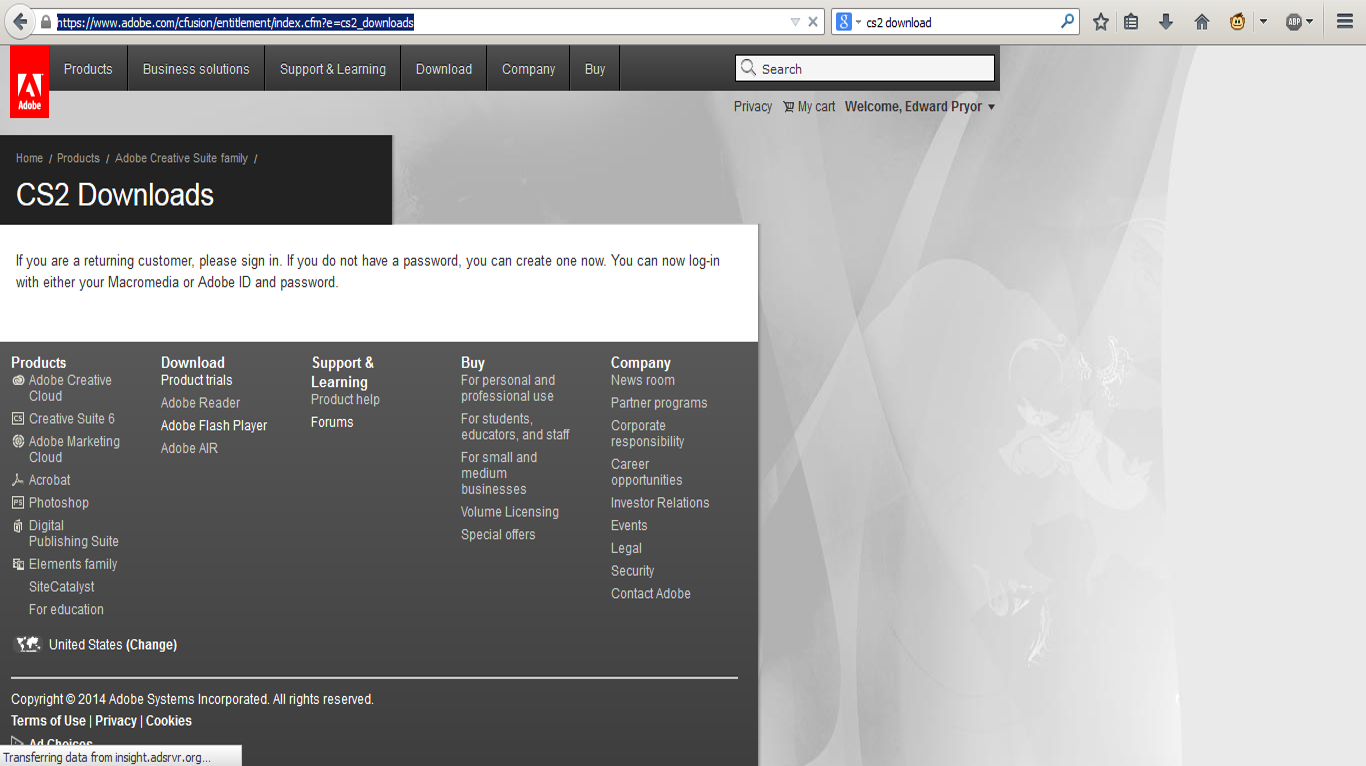Open the URL bar history dropdown arrow
The height and width of the screenshot is (766, 1366).
coord(795,22)
